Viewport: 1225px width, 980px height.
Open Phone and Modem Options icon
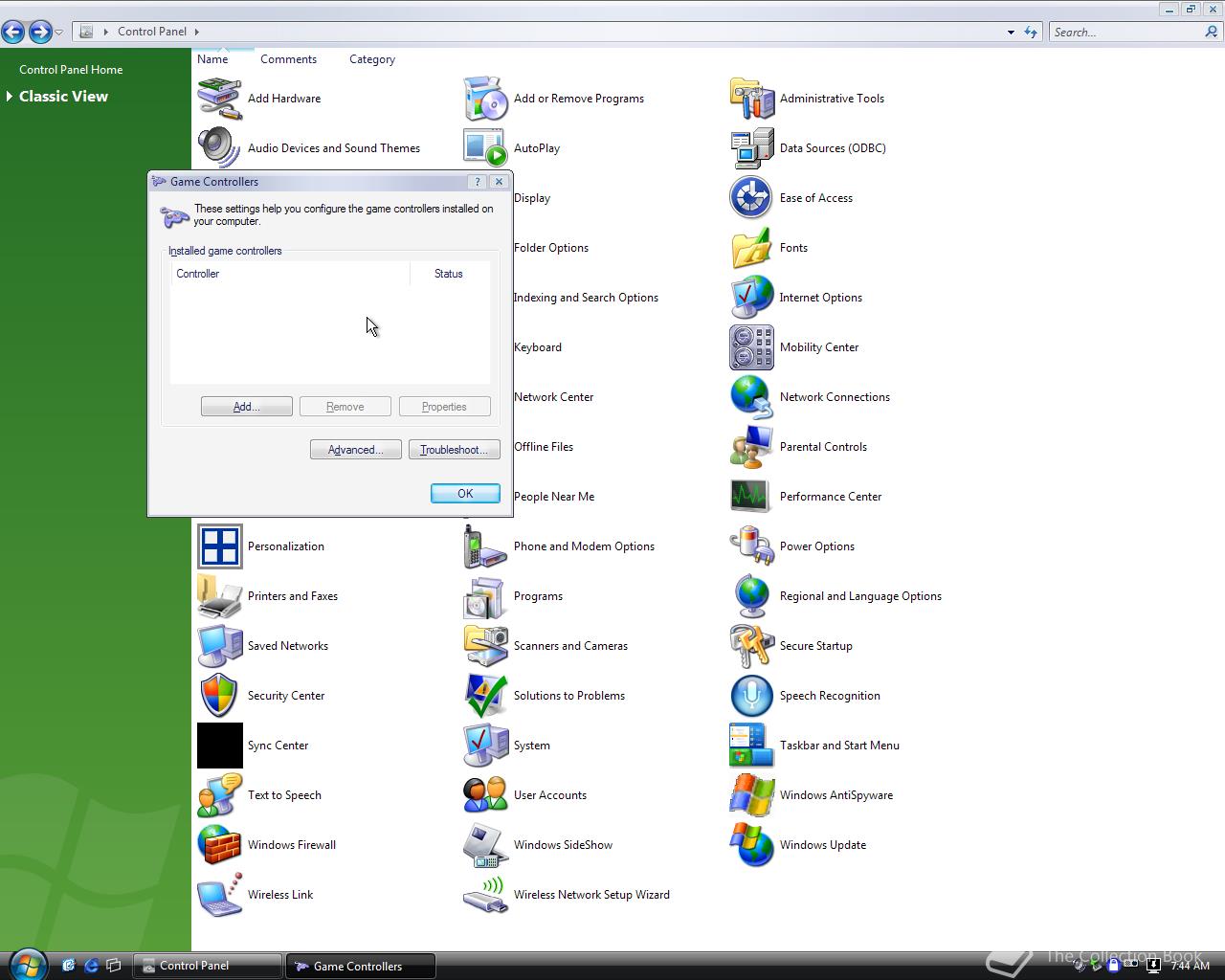pyautogui.click(x=485, y=546)
